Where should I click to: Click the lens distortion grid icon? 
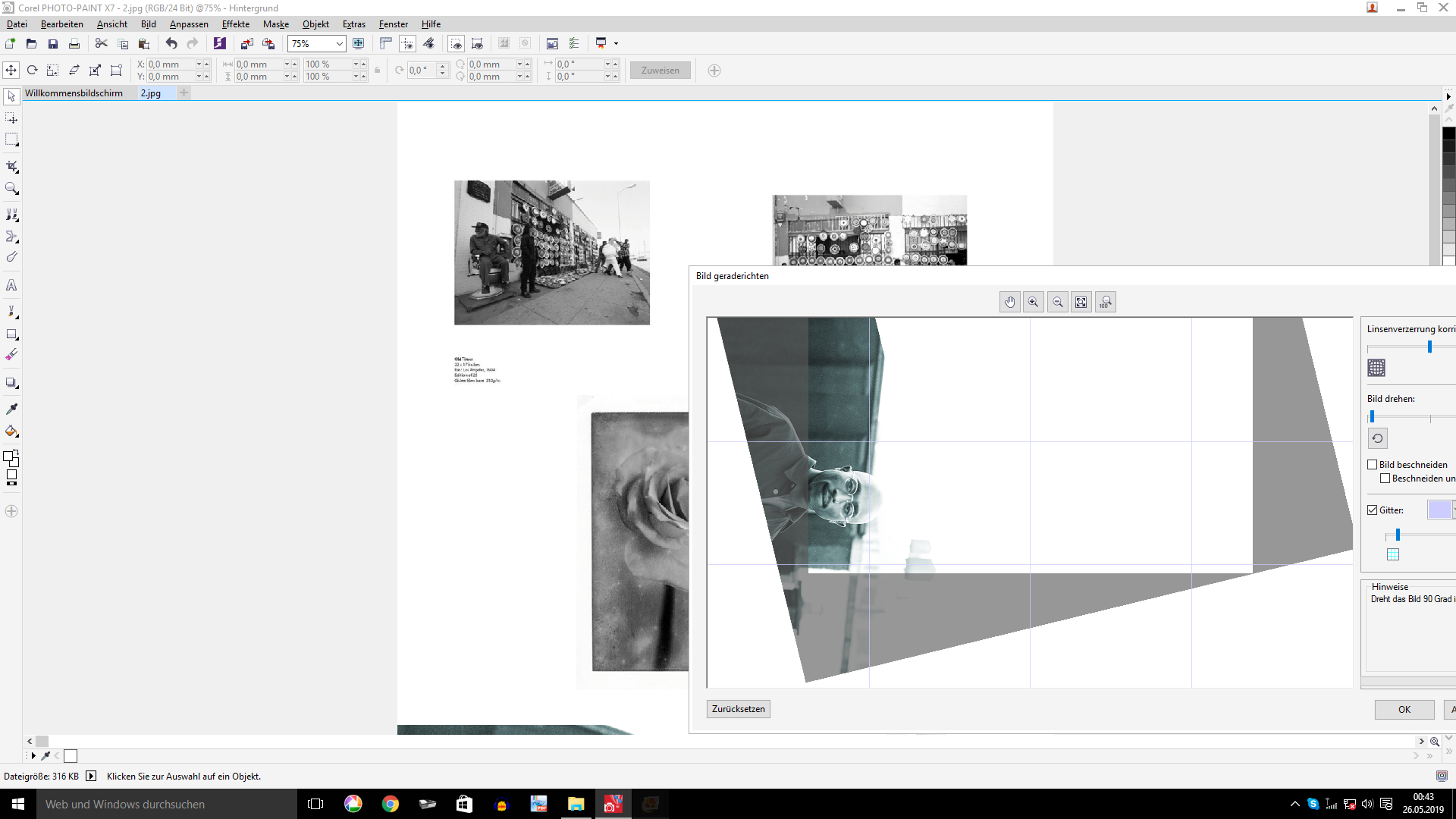click(1376, 368)
